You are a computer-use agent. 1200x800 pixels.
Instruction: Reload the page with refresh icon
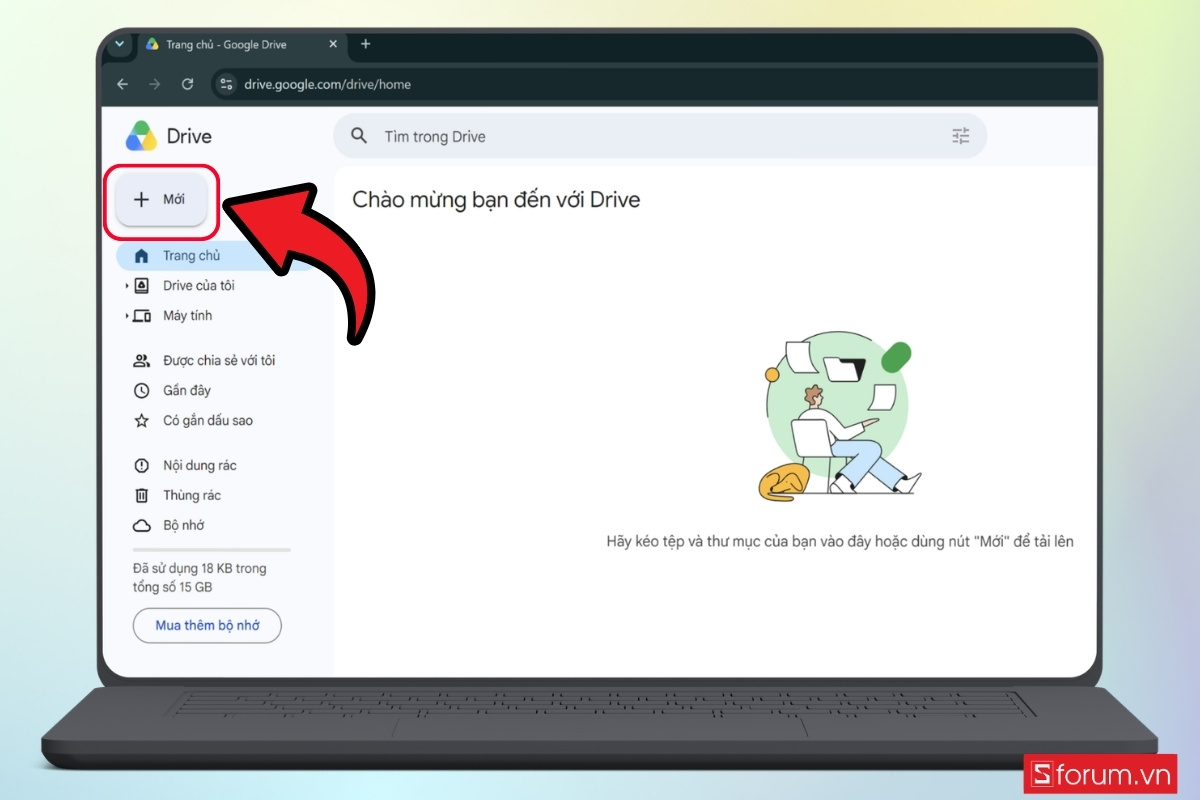(x=187, y=84)
